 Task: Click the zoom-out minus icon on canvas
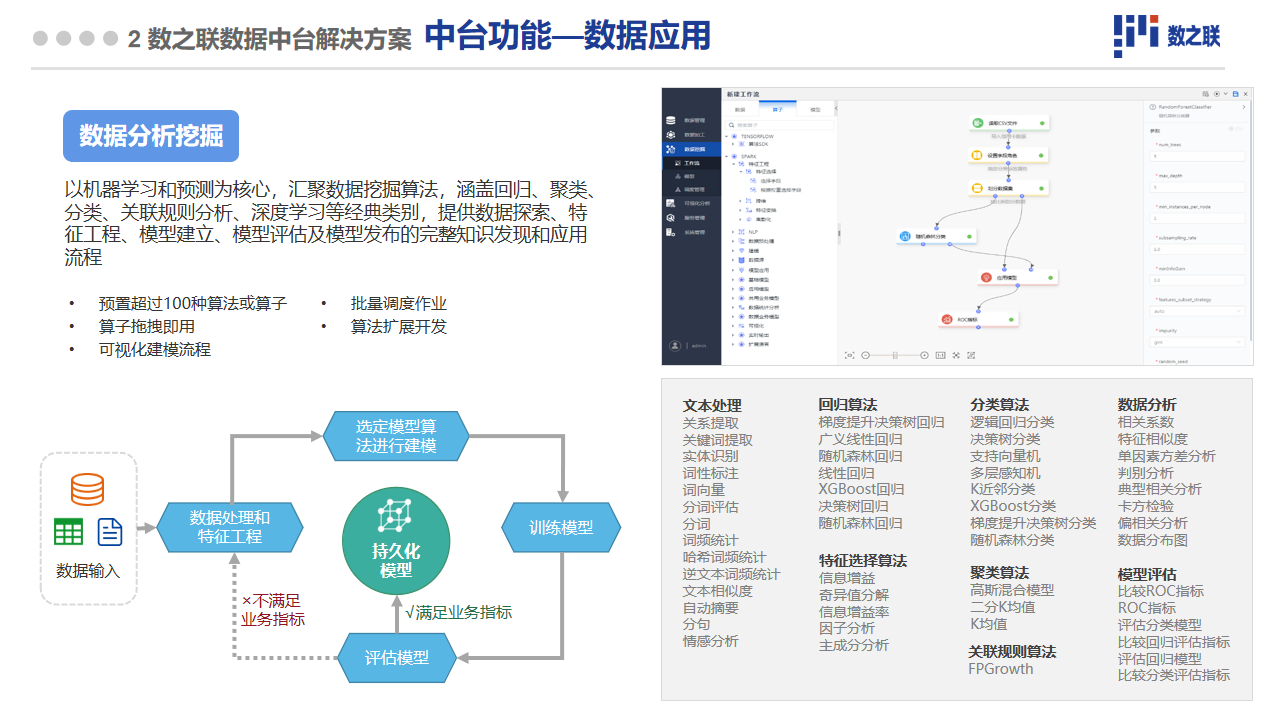pyautogui.click(x=865, y=355)
